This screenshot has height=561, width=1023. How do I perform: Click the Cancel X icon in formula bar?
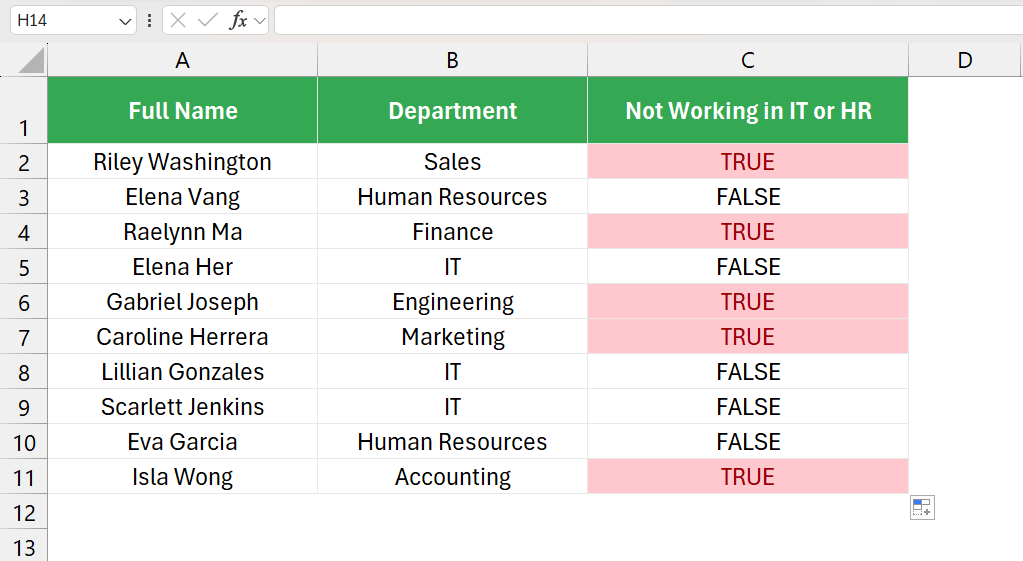pyautogui.click(x=177, y=21)
